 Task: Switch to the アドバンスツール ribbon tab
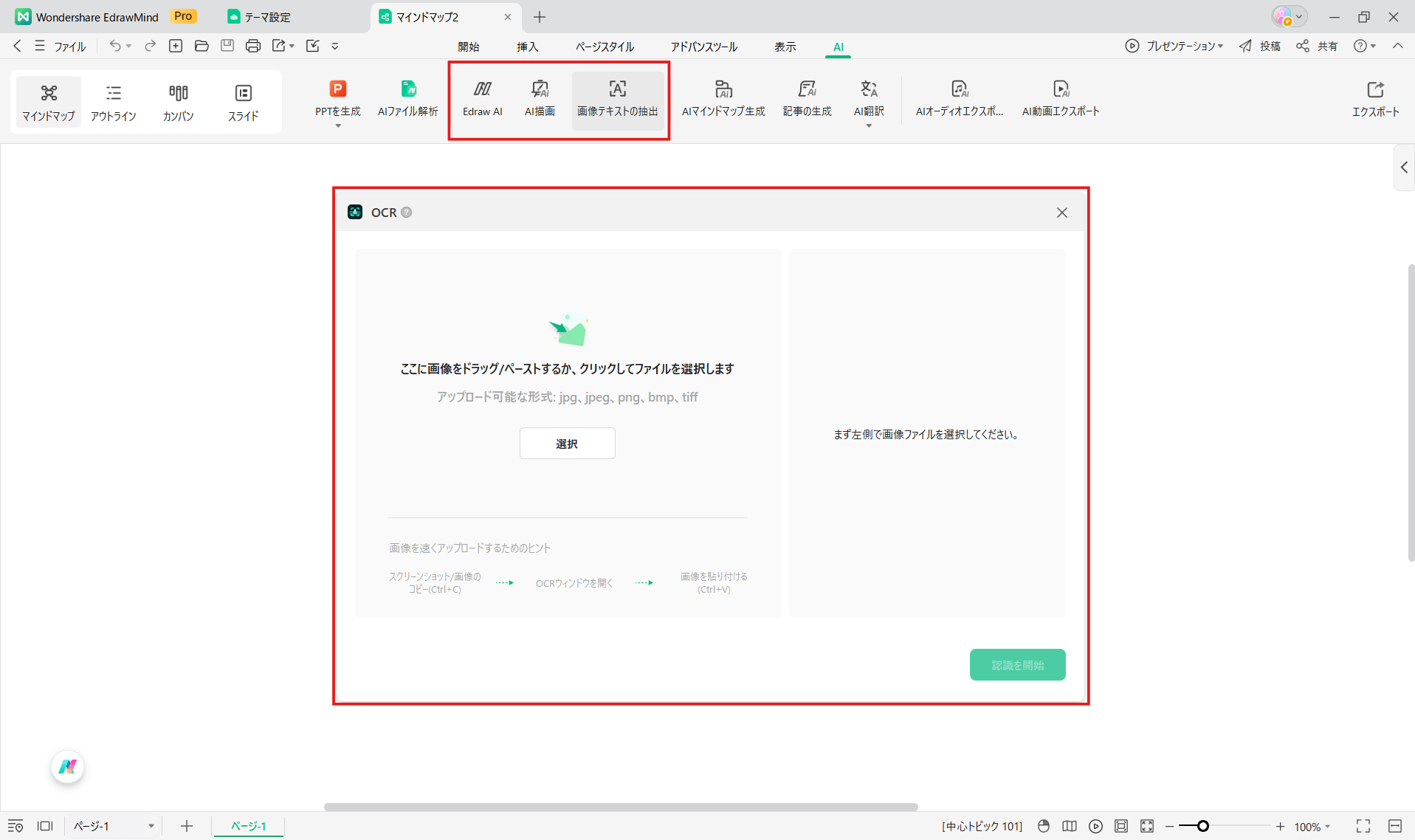coord(703,46)
